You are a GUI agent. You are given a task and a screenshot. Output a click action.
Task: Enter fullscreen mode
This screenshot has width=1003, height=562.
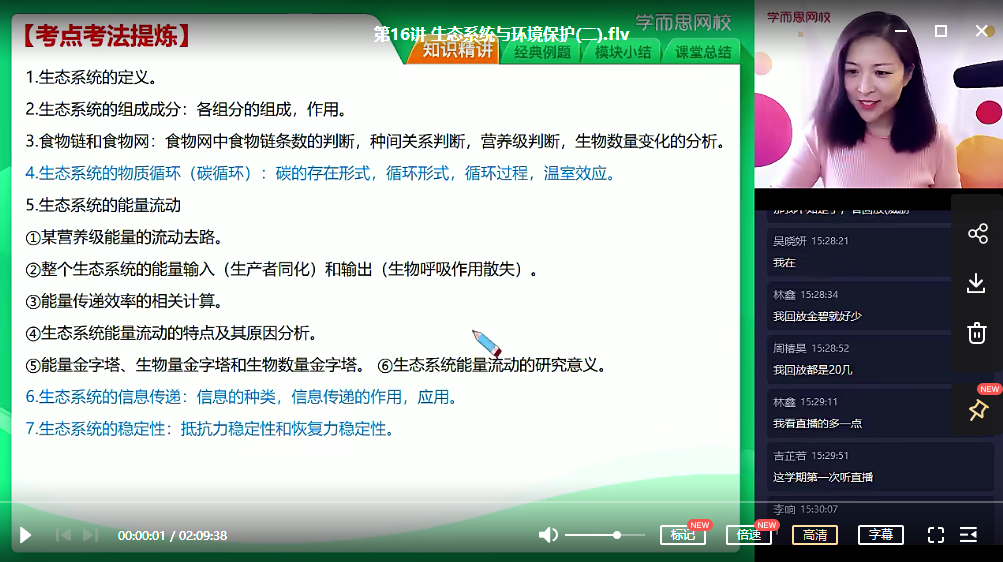click(x=935, y=535)
